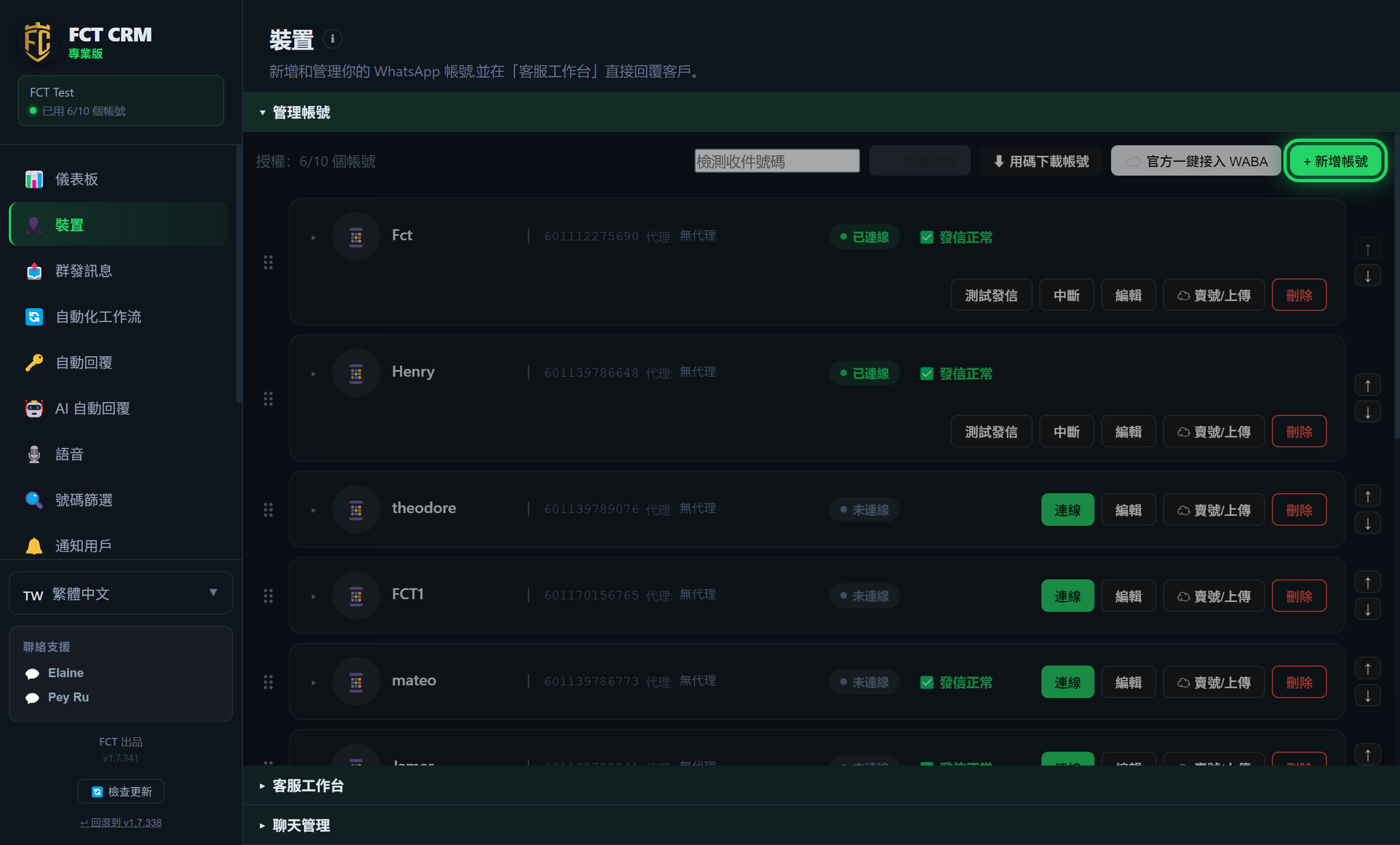Move the Fct account up with arrow

tap(1367, 249)
